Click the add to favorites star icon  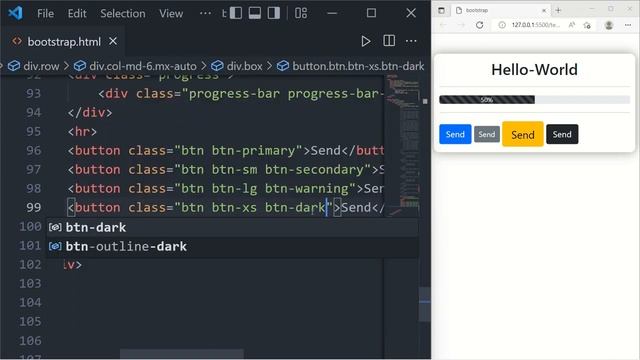pyautogui.click(x=587, y=25)
